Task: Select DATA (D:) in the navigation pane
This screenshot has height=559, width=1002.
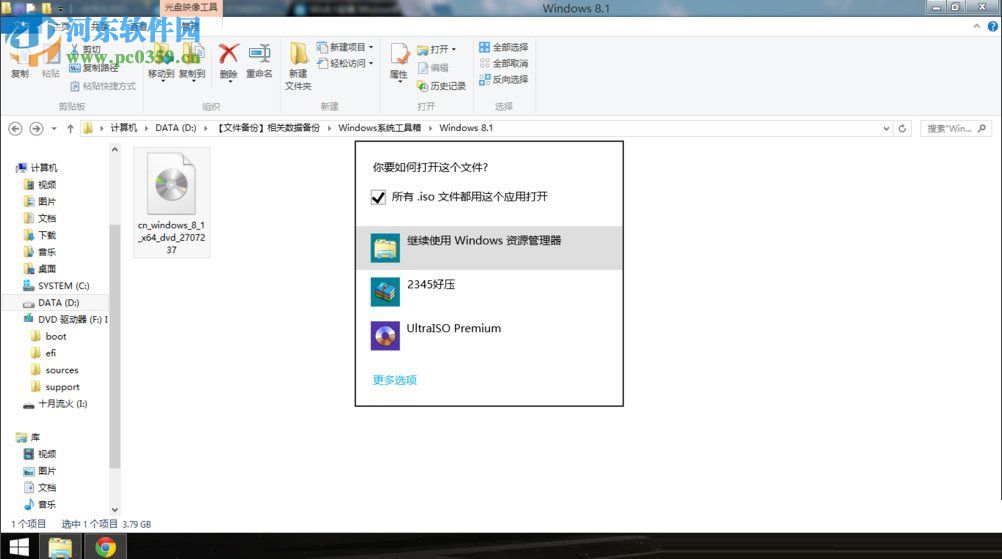Action: (58, 303)
